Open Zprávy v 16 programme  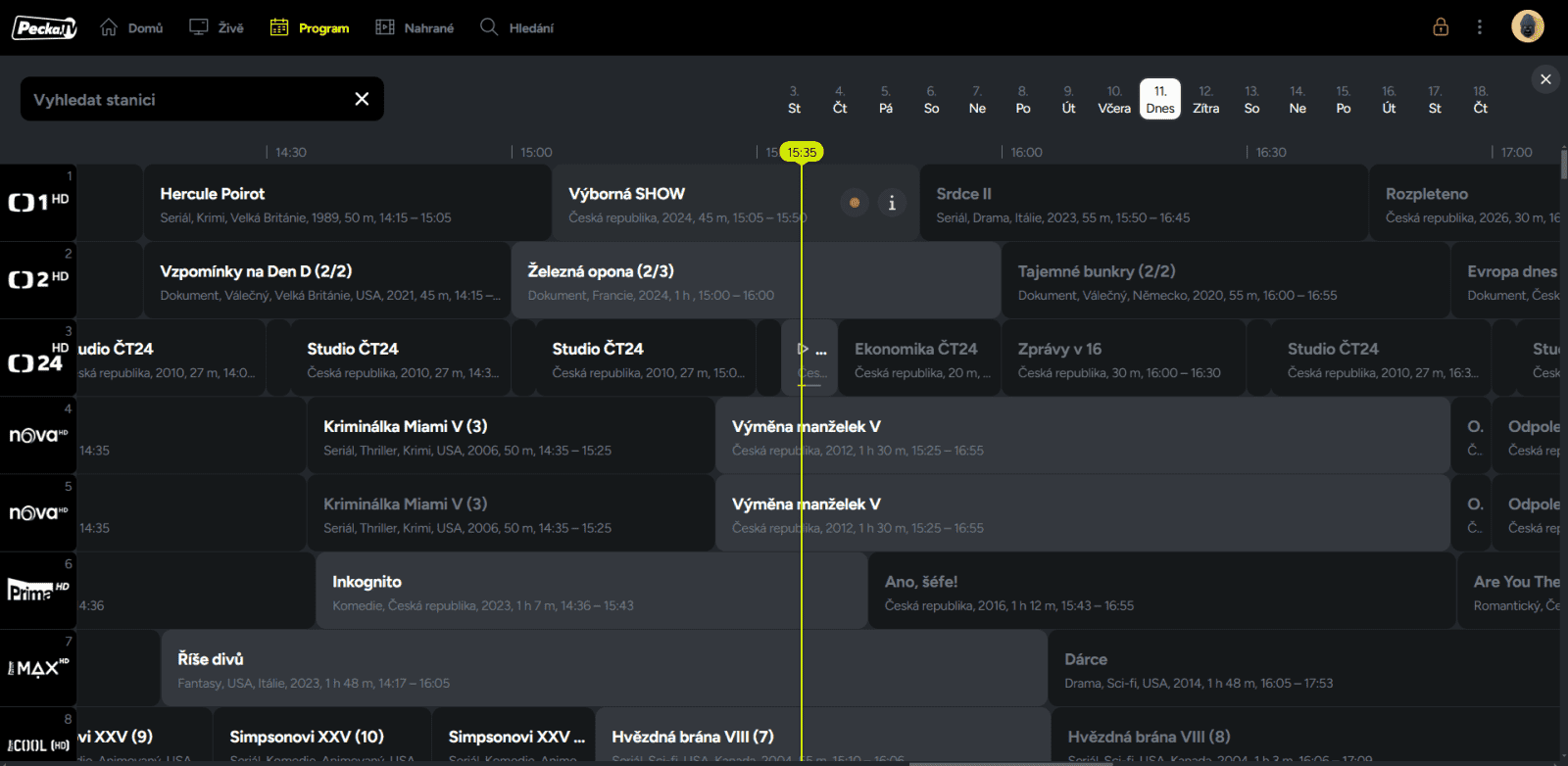point(1124,358)
